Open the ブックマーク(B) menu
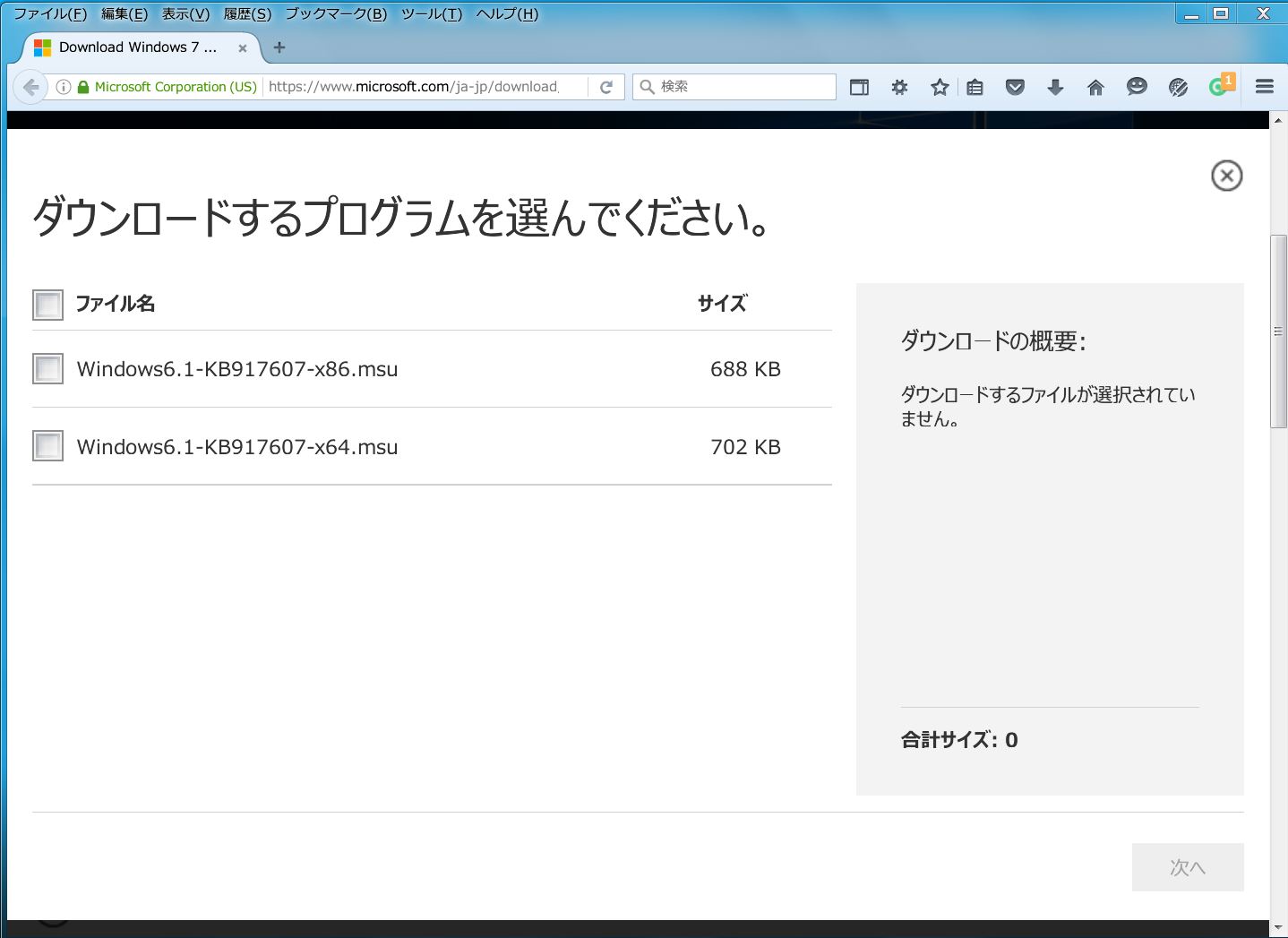This screenshot has width=1288, height=938. [x=336, y=13]
